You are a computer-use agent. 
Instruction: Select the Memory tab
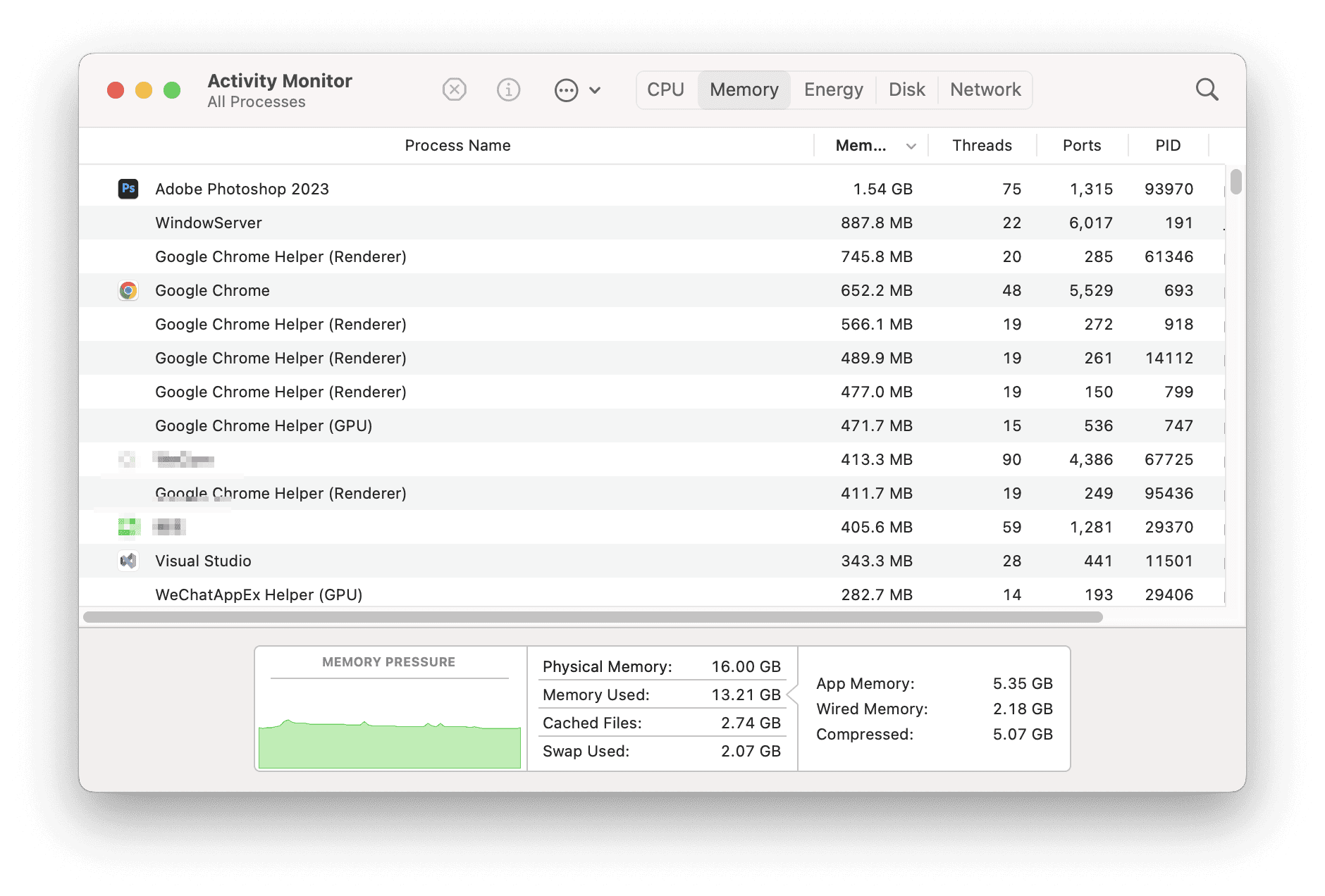coord(744,89)
